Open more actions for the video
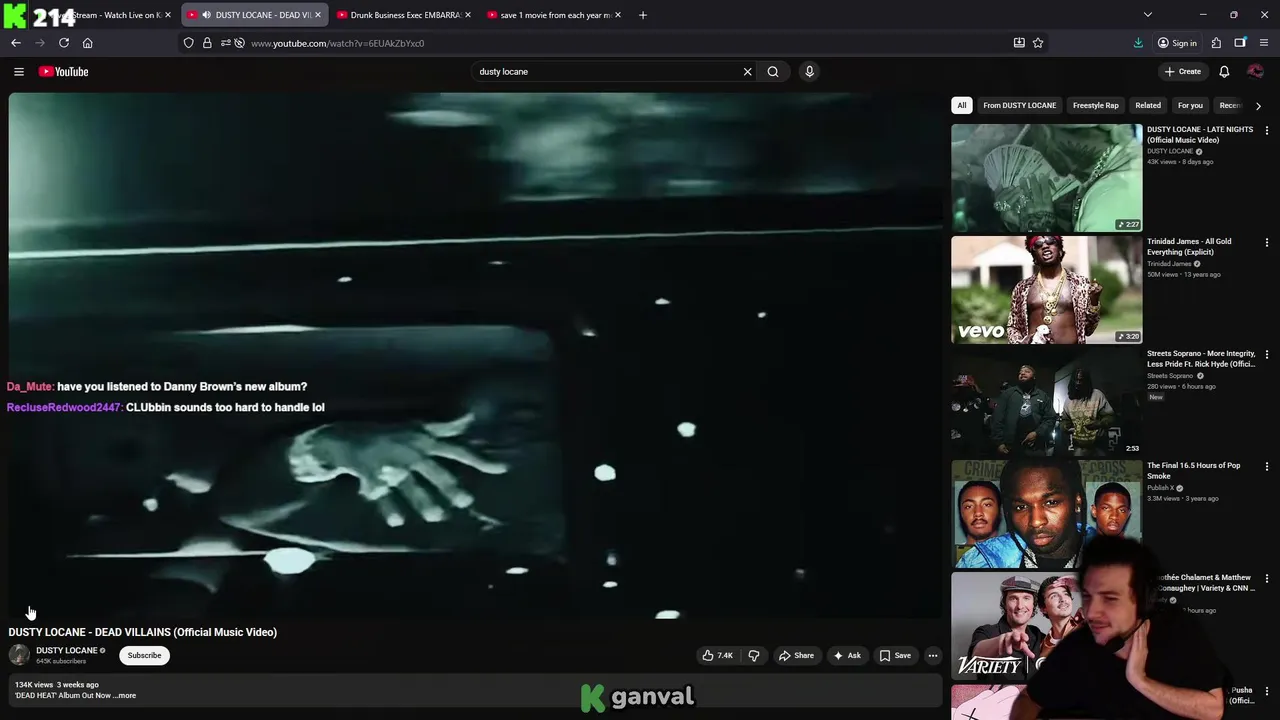 (933, 656)
